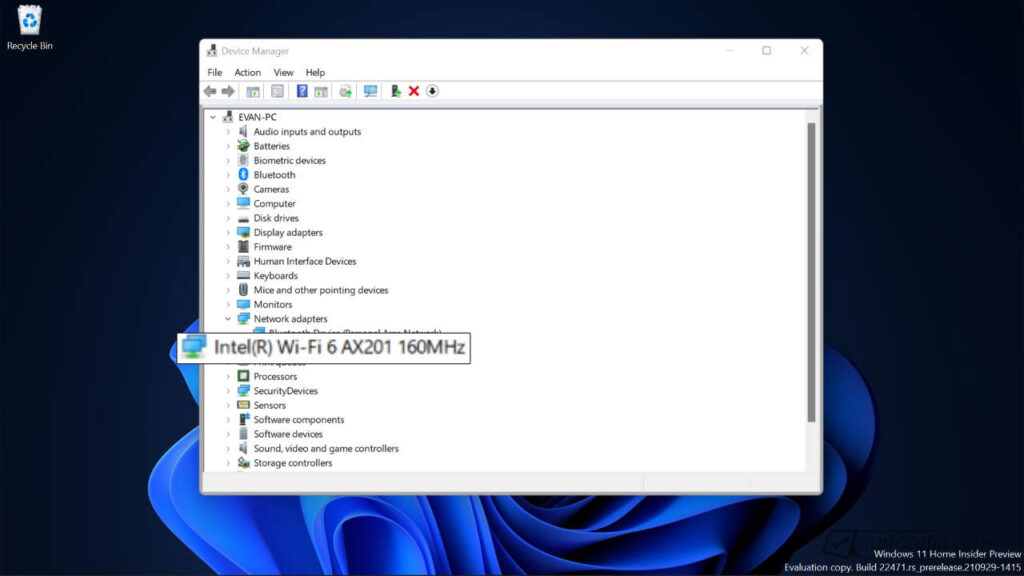The image size is (1024, 576).
Task: Click the Print toolbar icon
Action: tap(345, 91)
